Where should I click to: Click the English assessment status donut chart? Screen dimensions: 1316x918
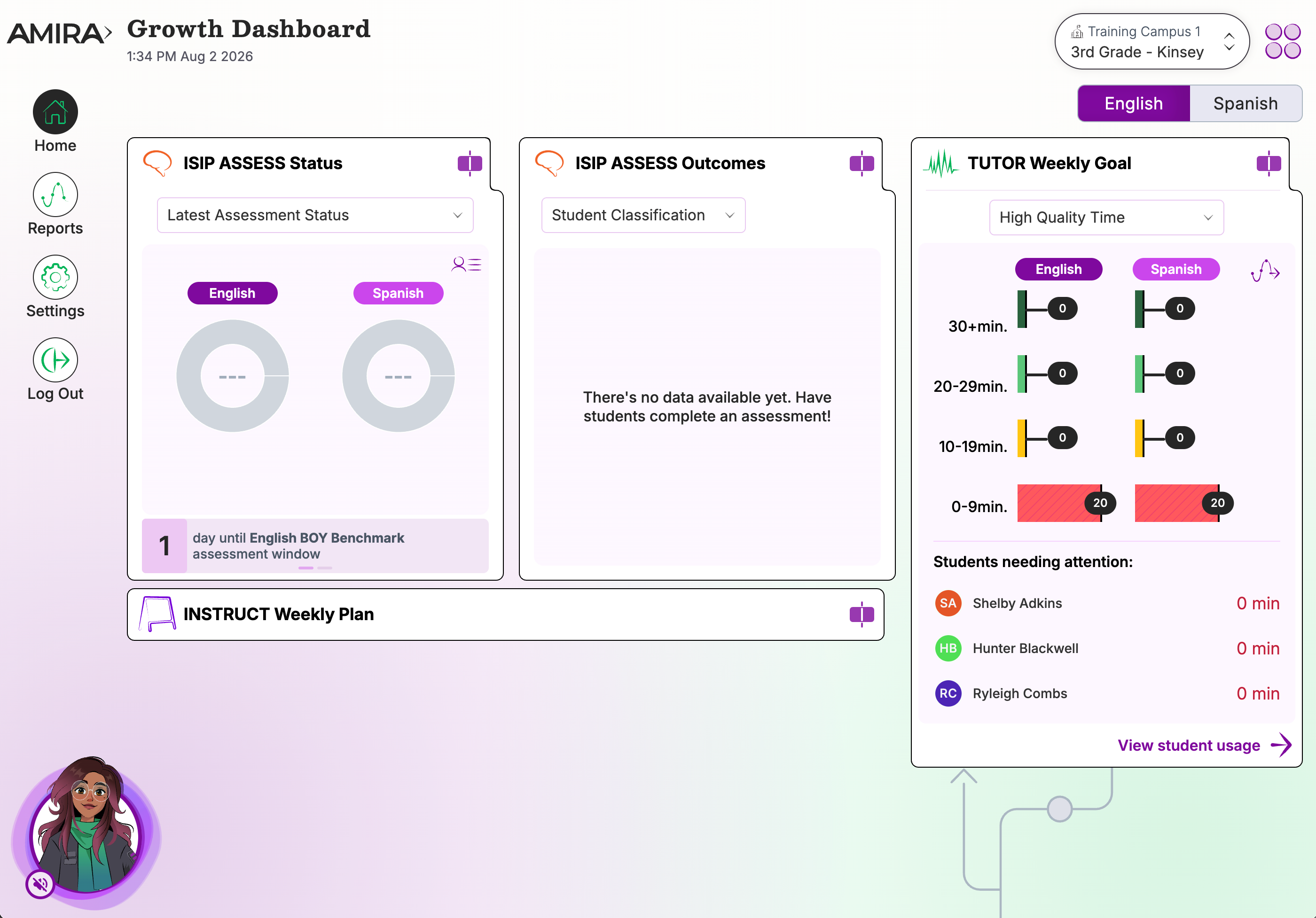click(233, 376)
